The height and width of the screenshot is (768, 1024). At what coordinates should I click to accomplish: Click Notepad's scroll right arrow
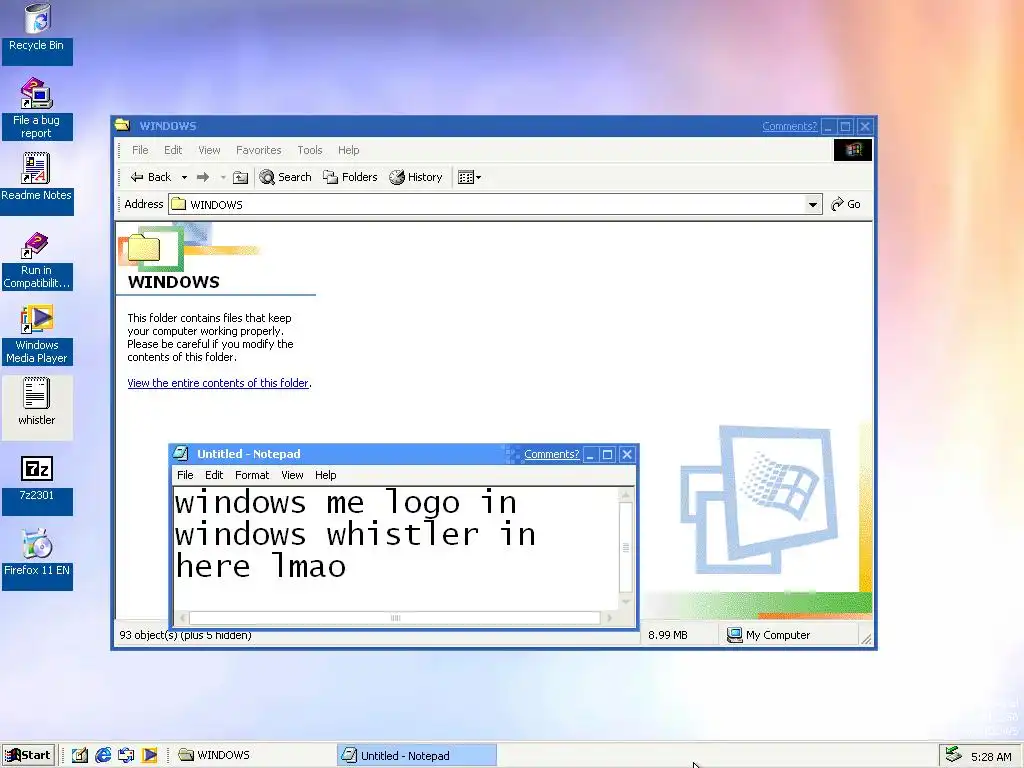[609, 618]
